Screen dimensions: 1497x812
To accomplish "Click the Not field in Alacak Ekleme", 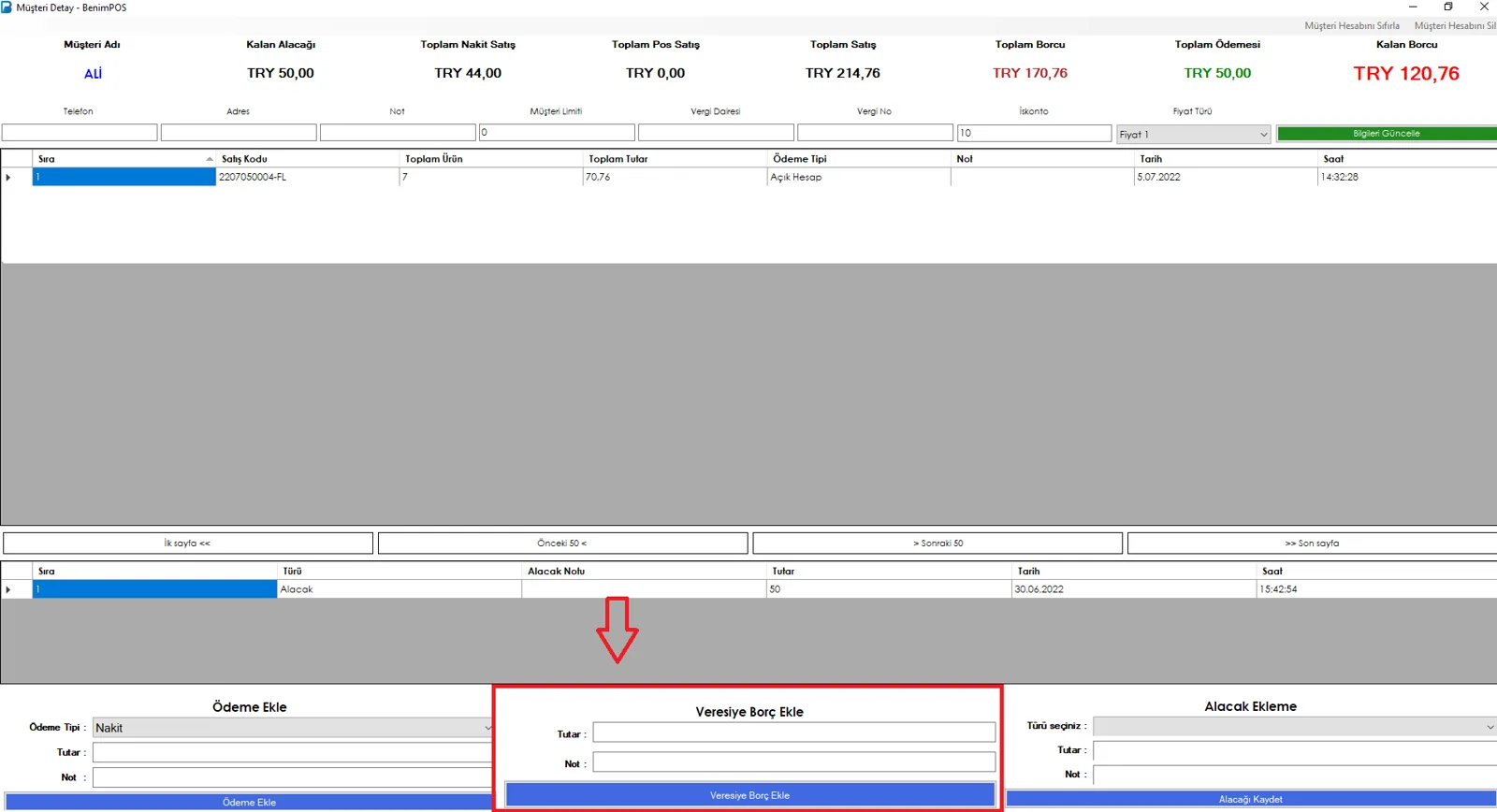I will [1295, 775].
